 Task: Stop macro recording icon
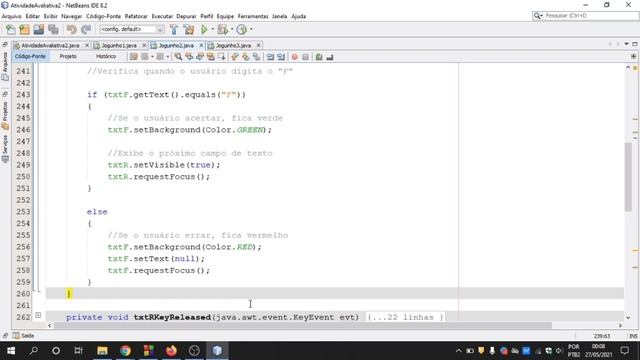pyautogui.click(x=305, y=57)
